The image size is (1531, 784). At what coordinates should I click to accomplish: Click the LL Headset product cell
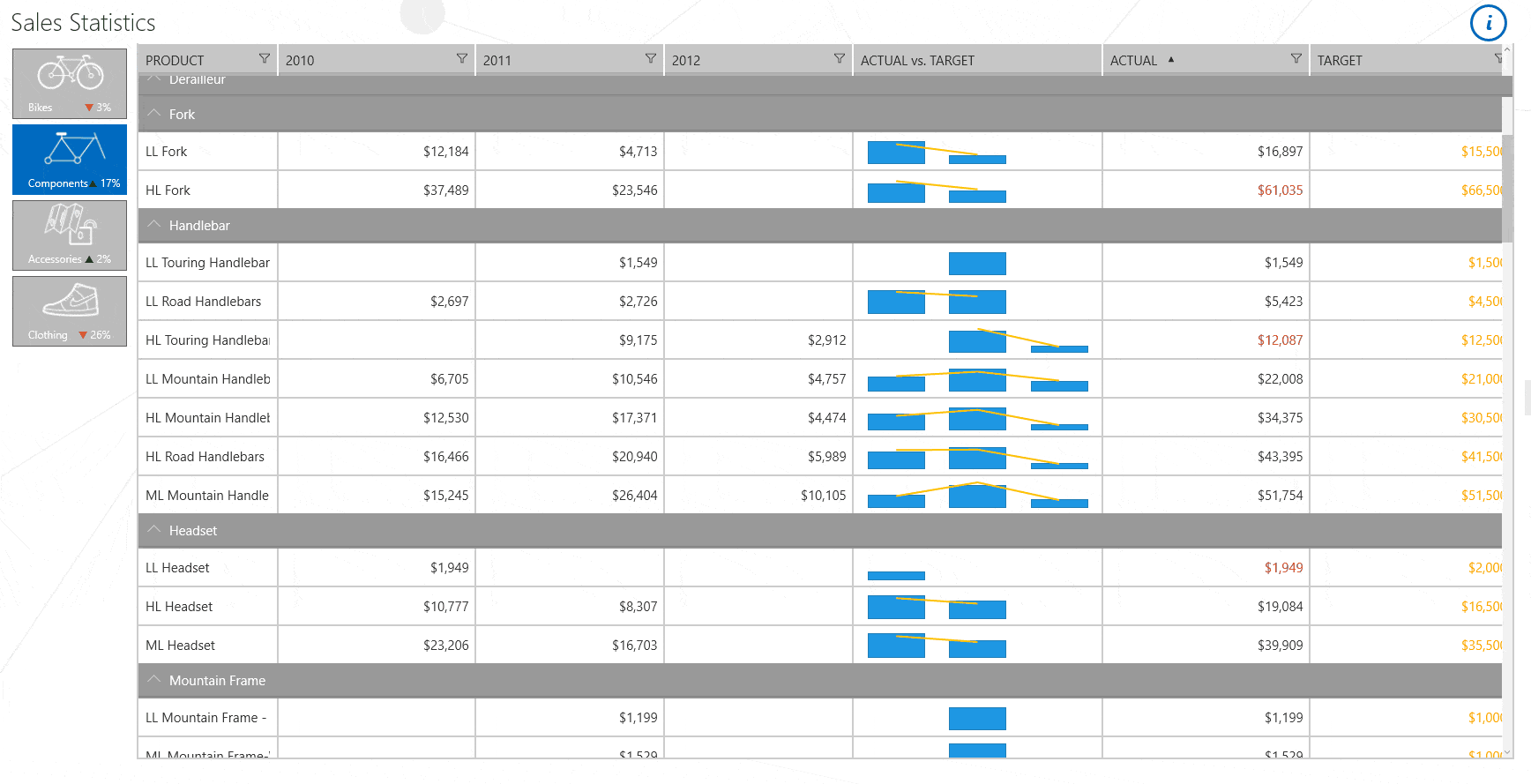tap(208, 568)
